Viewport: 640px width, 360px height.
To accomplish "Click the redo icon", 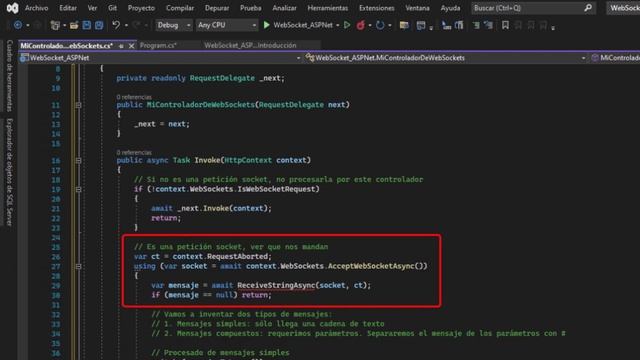I will pyautogui.click(x=137, y=25).
